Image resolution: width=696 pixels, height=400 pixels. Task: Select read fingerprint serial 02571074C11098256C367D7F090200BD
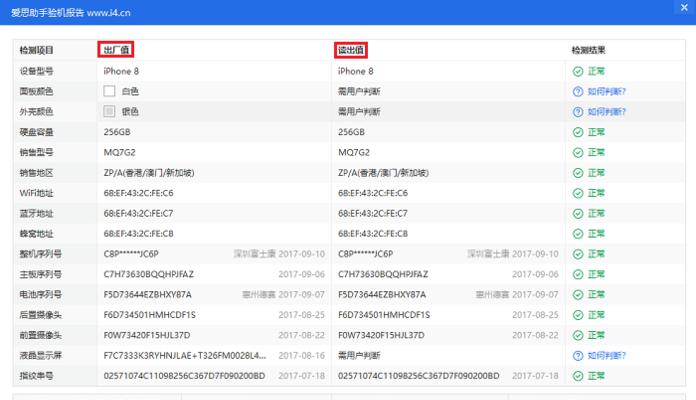(419, 376)
